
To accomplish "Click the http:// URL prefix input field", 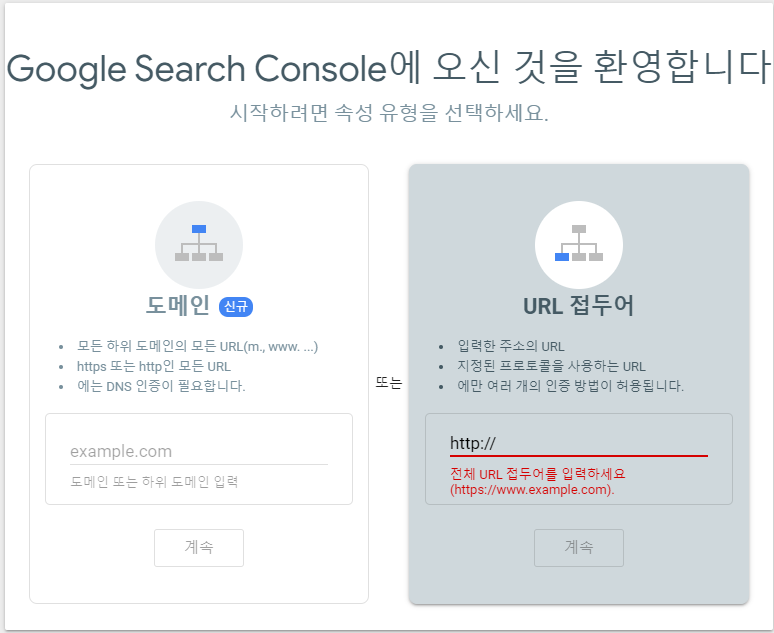I will 579,443.
